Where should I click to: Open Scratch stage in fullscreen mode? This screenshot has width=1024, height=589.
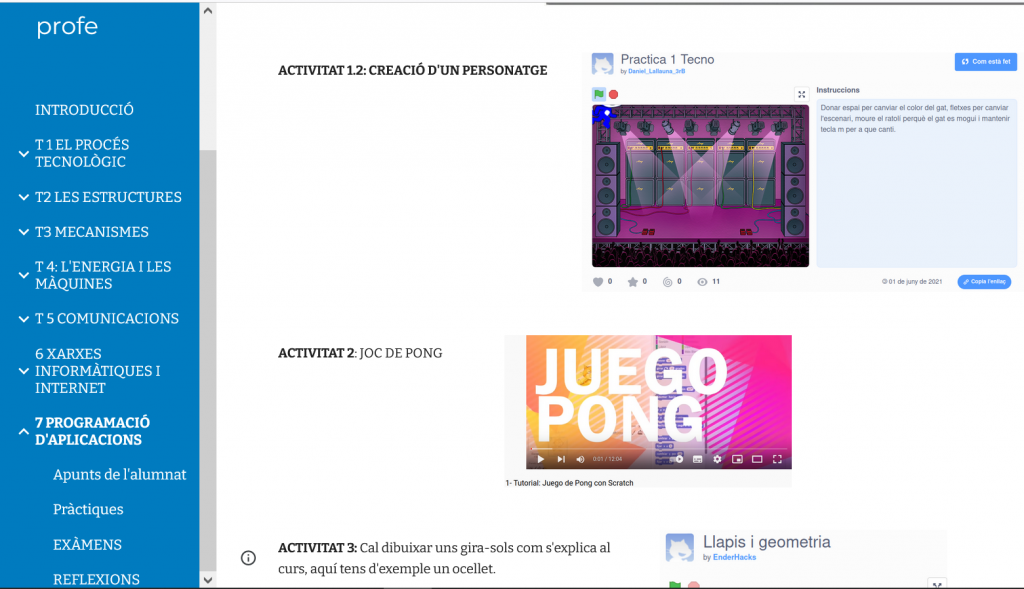coord(801,94)
